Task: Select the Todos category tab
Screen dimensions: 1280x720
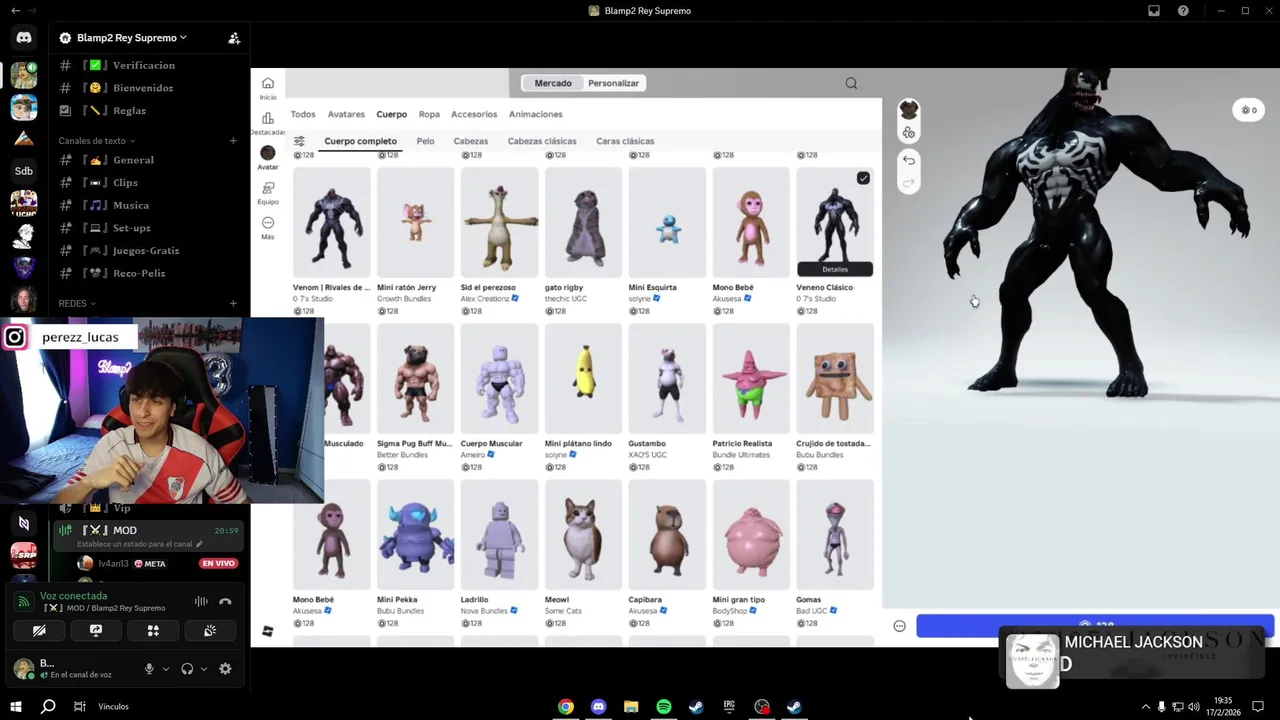Action: tap(303, 114)
